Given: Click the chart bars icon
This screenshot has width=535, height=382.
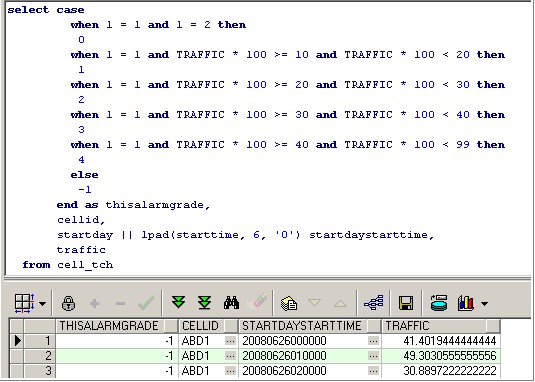Looking at the screenshot, I should [466, 303].
